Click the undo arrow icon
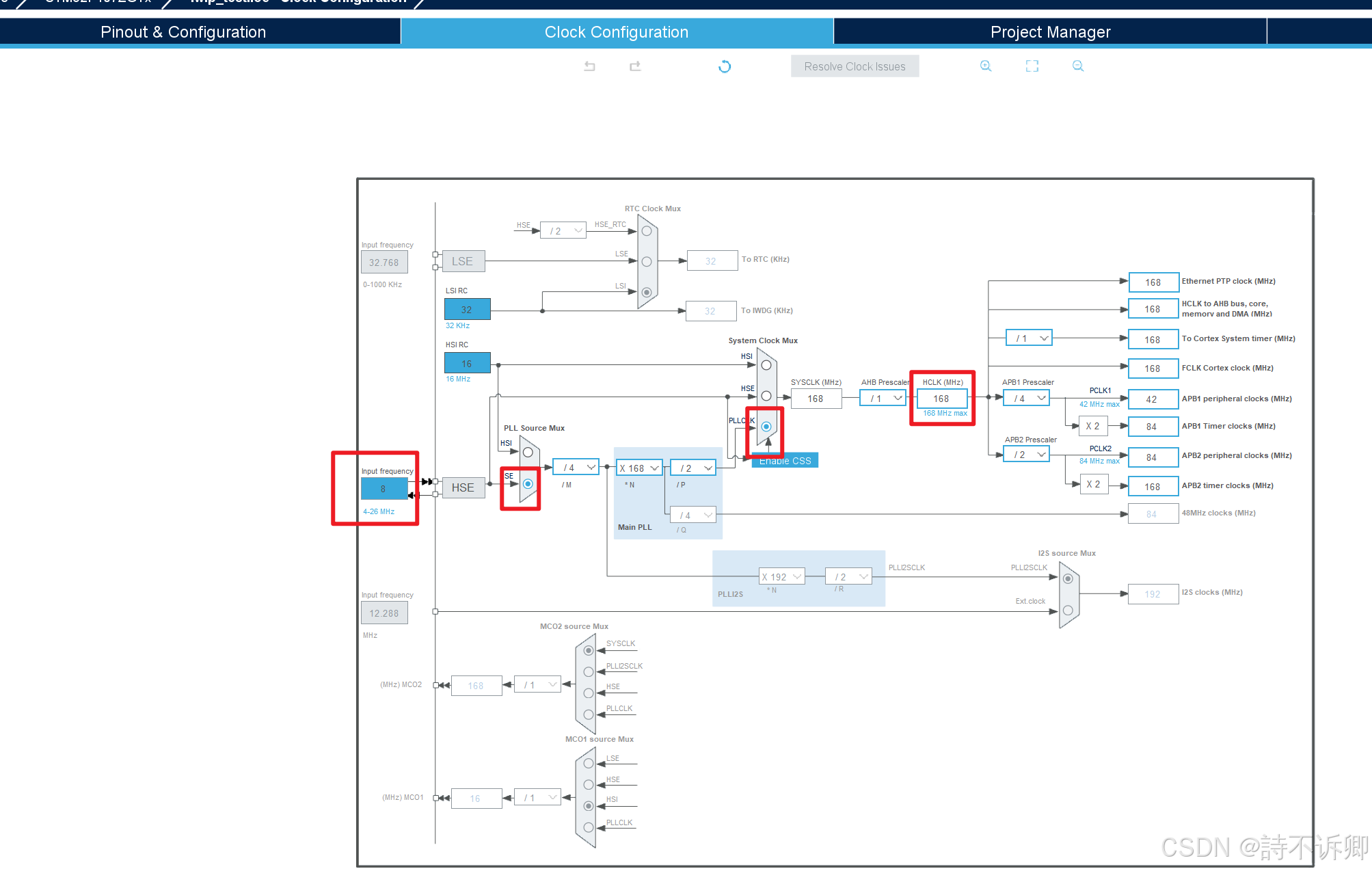The width and height of the screenshot is (1372, 871). click(x=589, y=66)
